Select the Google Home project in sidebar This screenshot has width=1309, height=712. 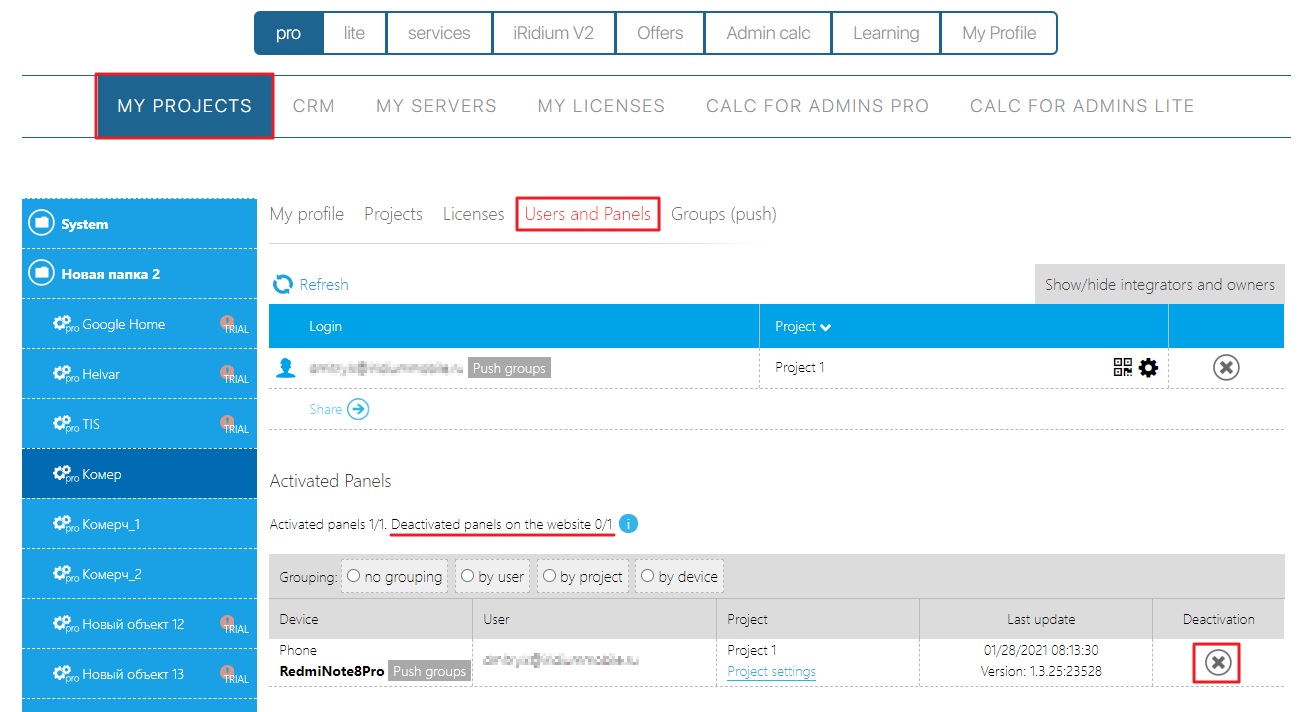[x=123, y=324]
